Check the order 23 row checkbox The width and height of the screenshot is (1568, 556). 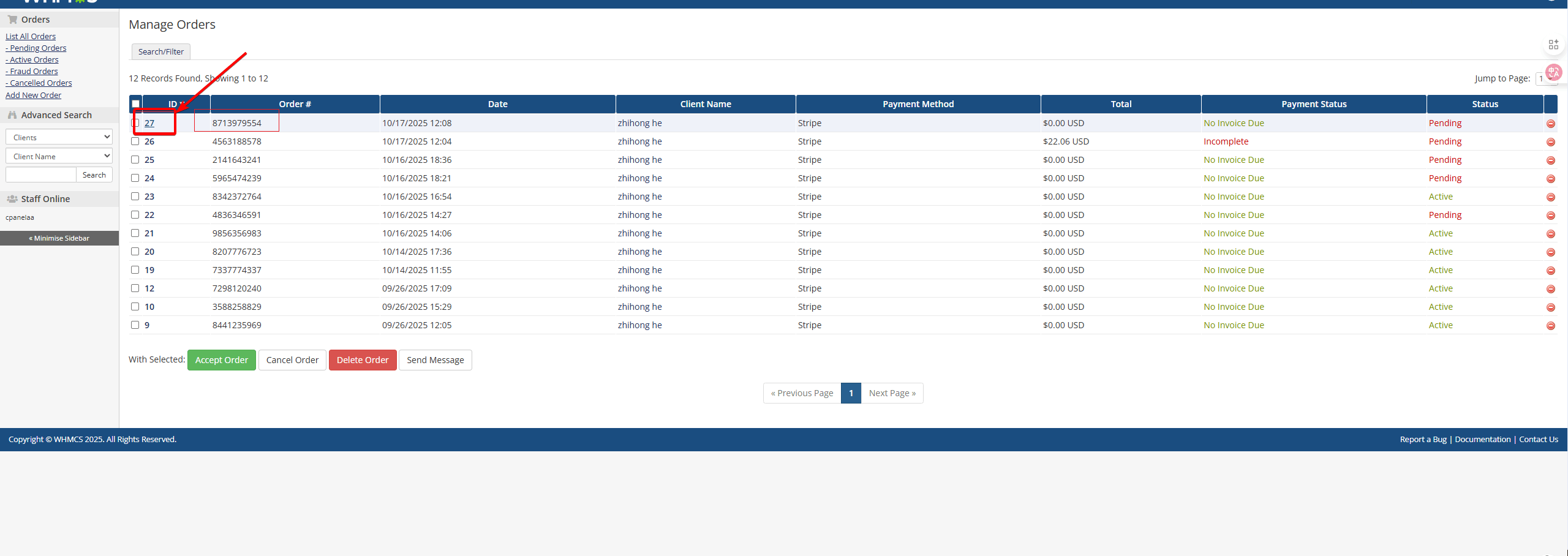click(x=135, y=197)
